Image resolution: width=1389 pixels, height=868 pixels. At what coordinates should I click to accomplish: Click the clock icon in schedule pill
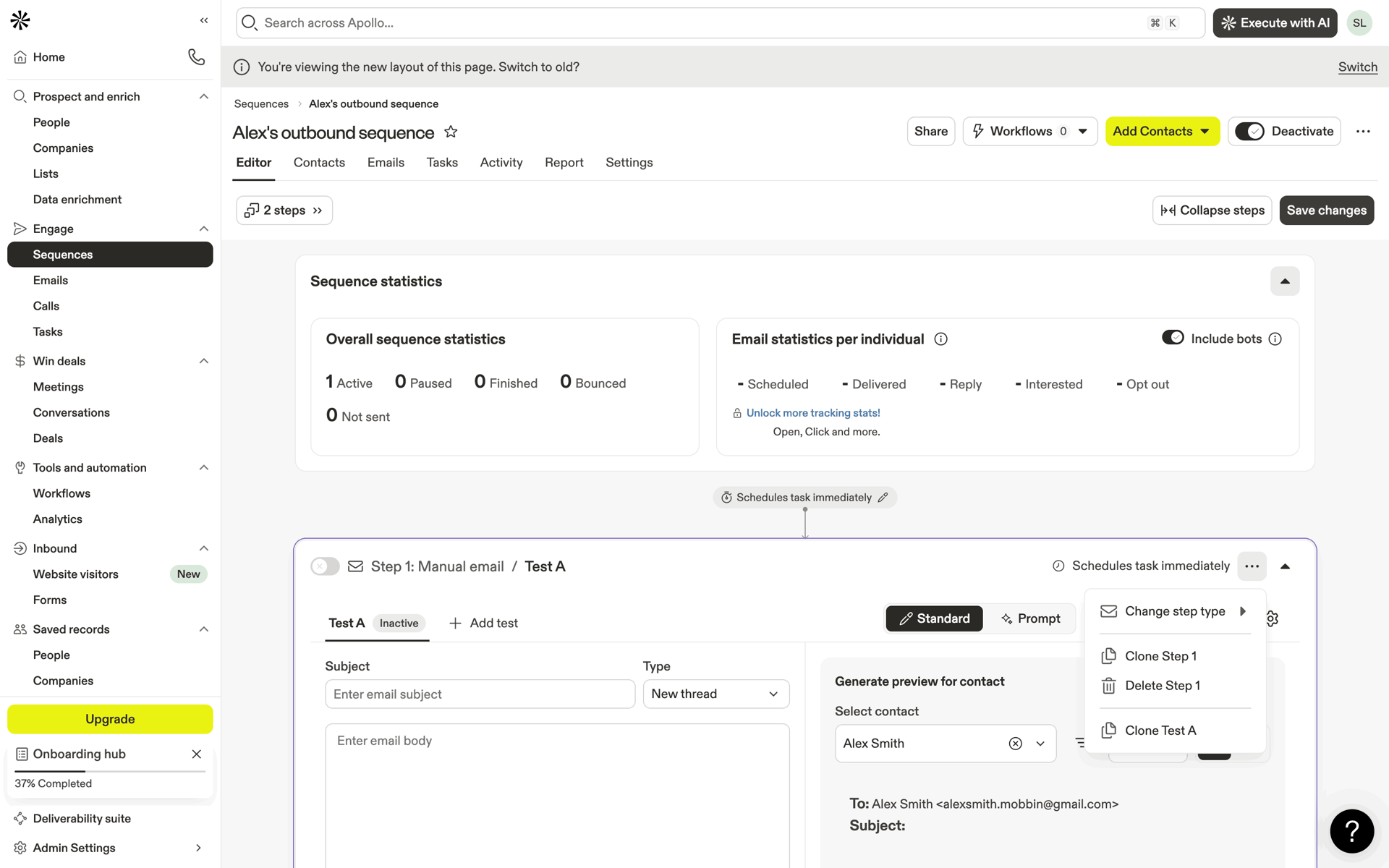click(726, 498)
